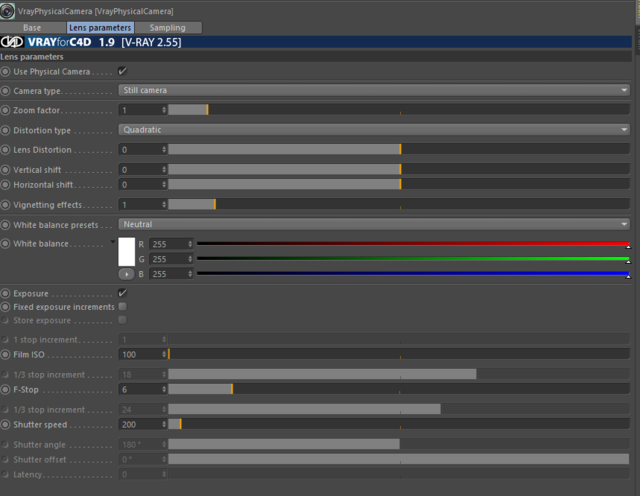Click the Vertical shift value field
Image resolution: width=640 pixels, height=496 pixels.
140,169
